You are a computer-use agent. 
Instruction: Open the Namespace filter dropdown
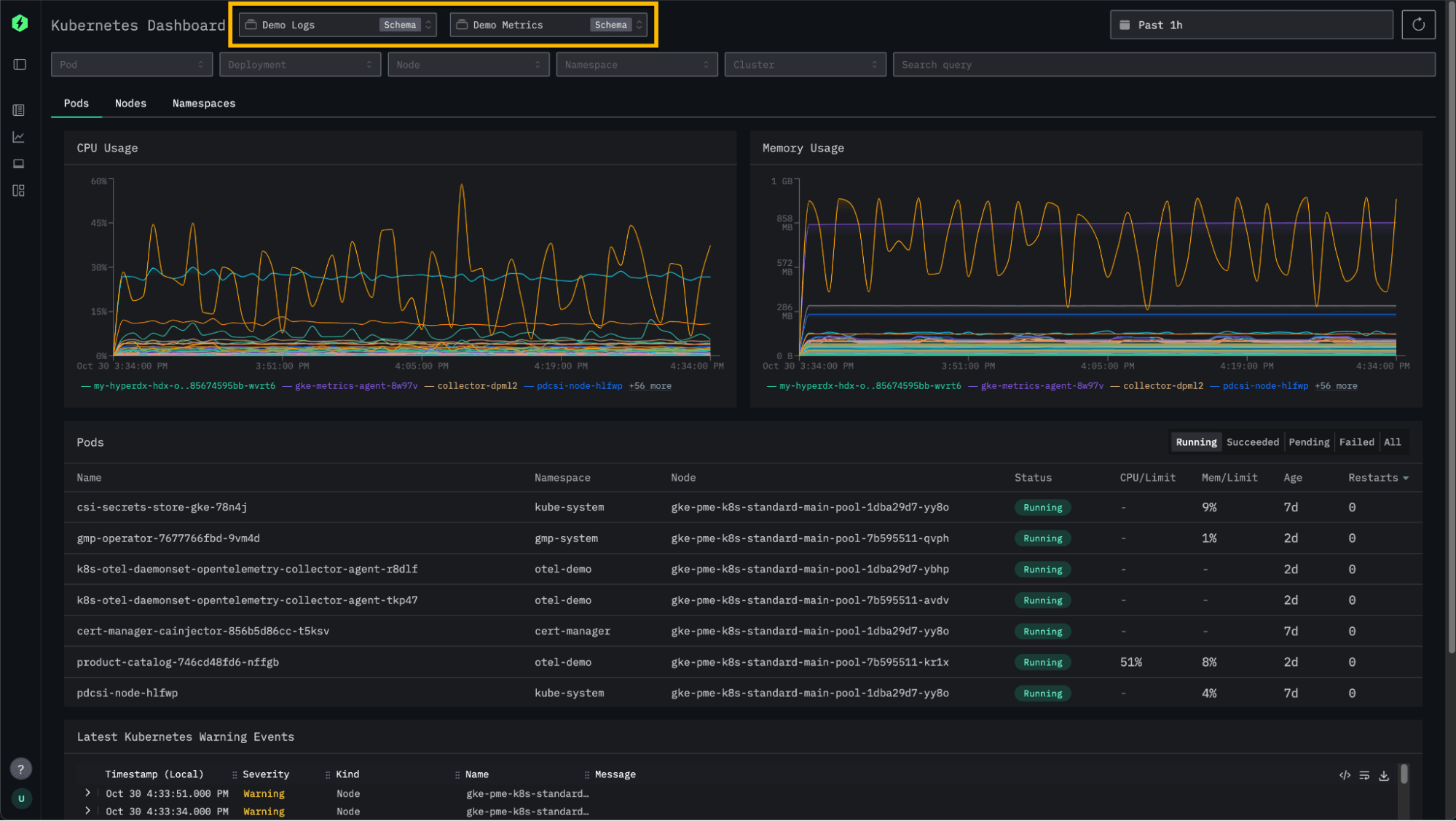point(636,65)
